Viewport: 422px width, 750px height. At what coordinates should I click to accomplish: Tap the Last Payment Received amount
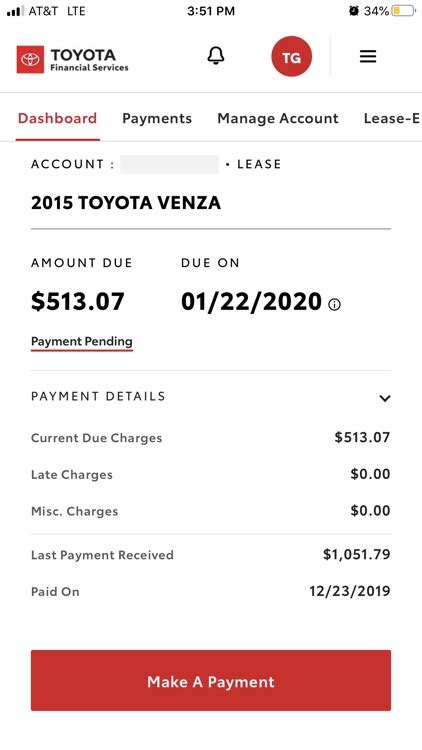[x=356, y=555]
